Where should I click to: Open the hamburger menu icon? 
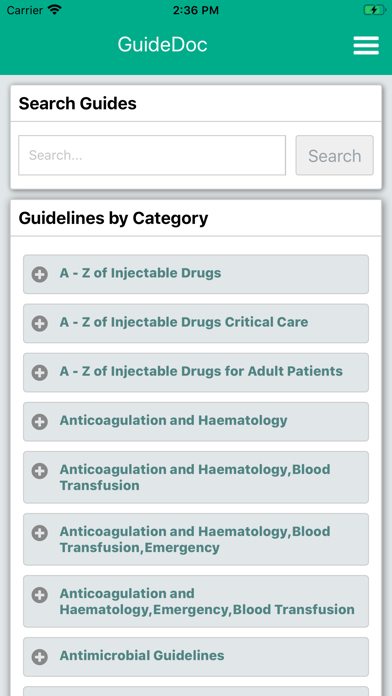click(x=366, y=45)
